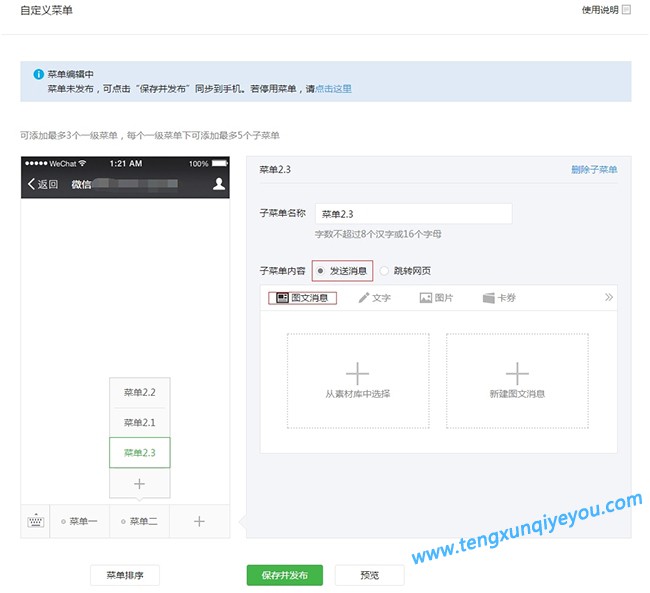Viewport: 650px width, 593px height.
Task: Switch to the 卡券 tab
Action: [x=499, y=298]
